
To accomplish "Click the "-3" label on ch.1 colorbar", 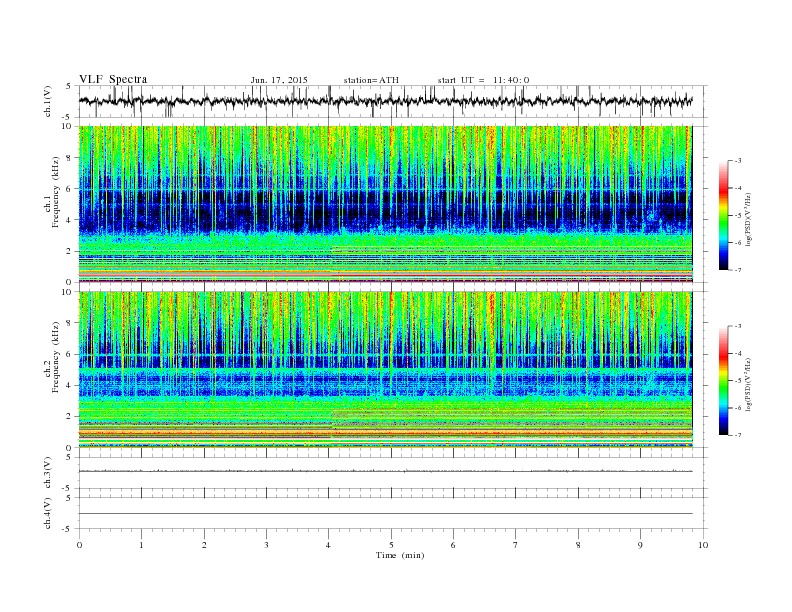I will (x=737, y=161).
